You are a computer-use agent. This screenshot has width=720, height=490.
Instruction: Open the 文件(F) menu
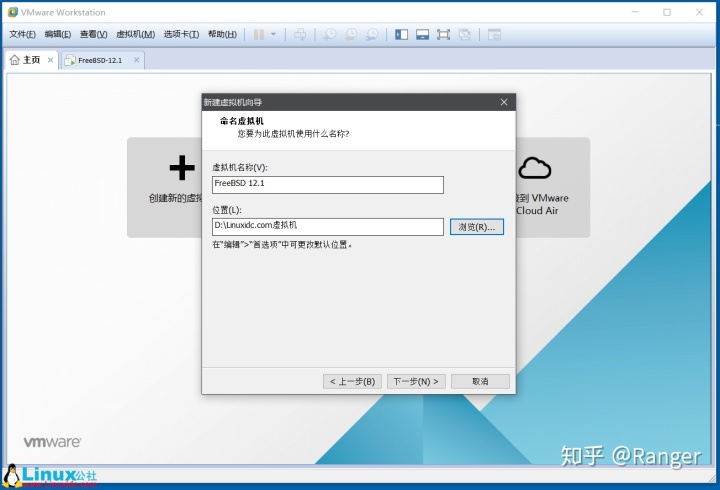(x=22, y=34)
